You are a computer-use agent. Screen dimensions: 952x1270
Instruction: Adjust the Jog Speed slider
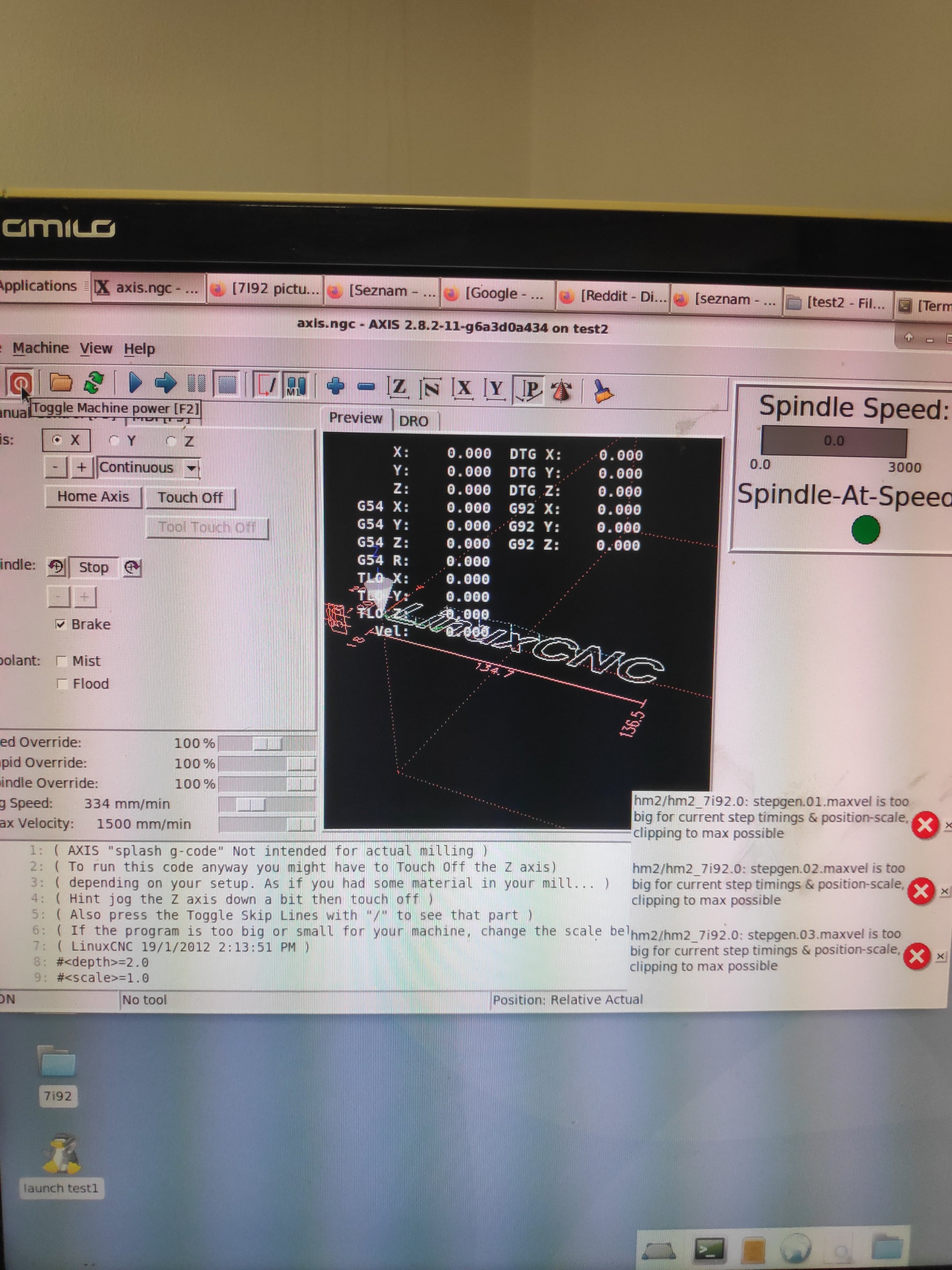tap(267, 804)
